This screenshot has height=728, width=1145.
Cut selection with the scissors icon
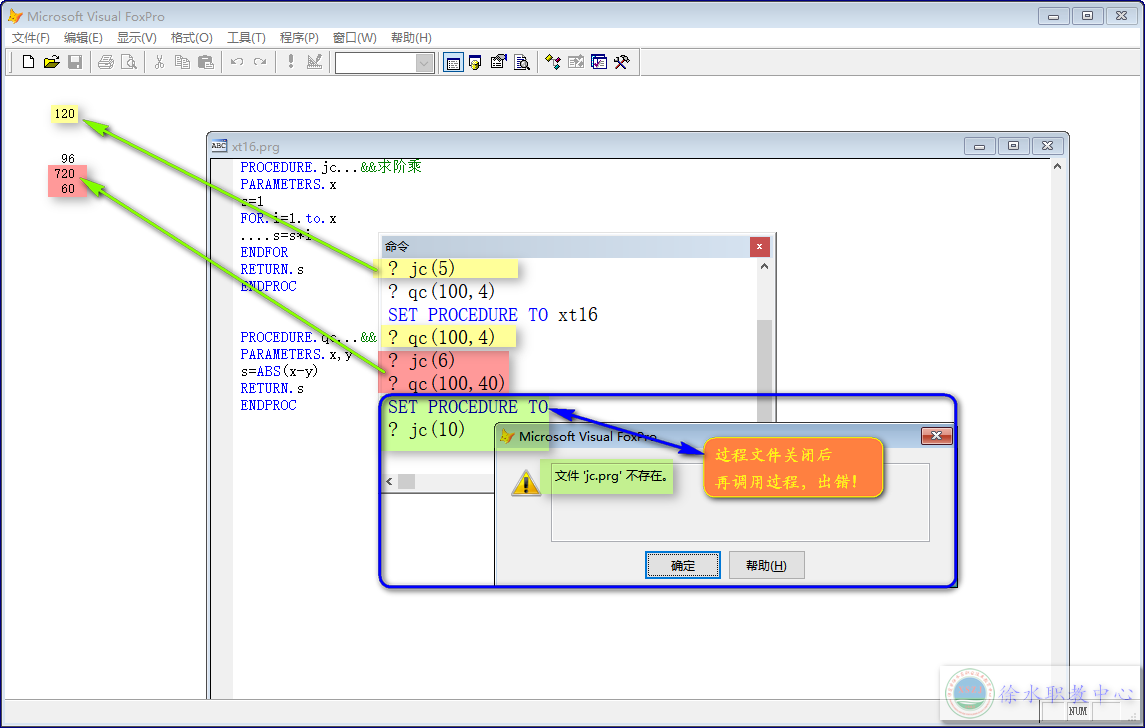[x=159, y=62]
